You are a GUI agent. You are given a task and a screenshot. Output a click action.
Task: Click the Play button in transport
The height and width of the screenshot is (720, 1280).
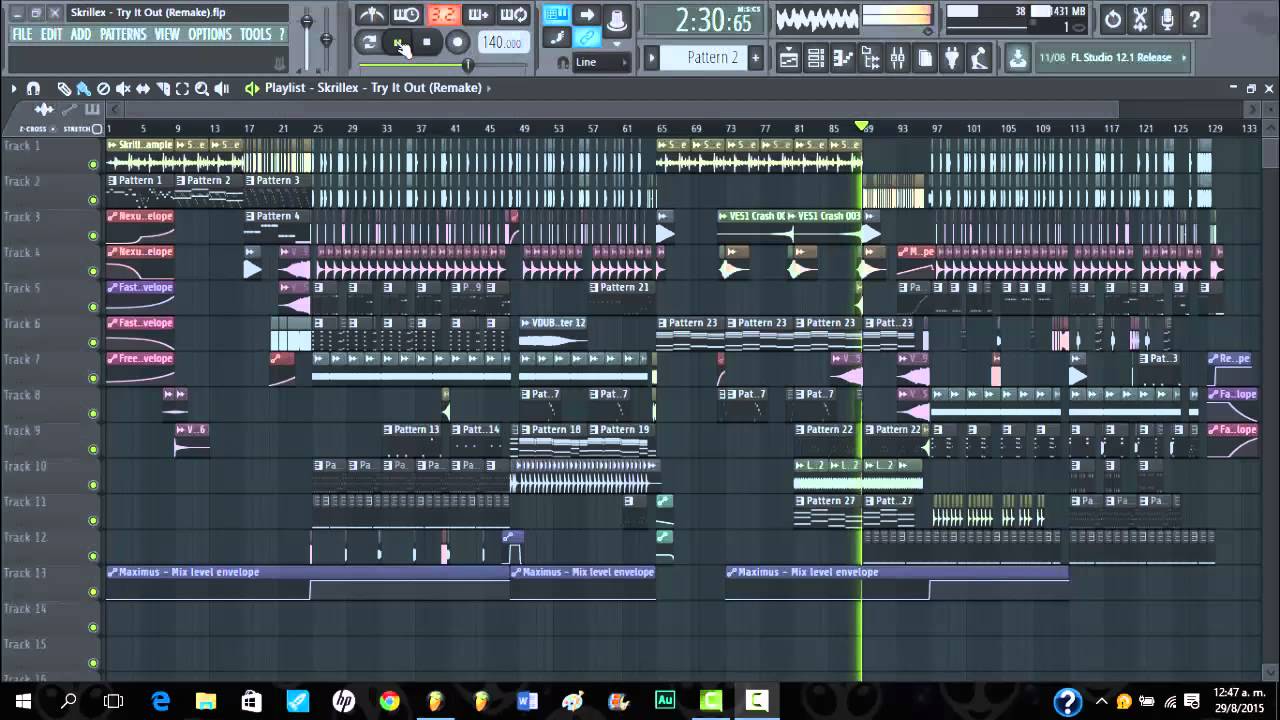point(398,42)
